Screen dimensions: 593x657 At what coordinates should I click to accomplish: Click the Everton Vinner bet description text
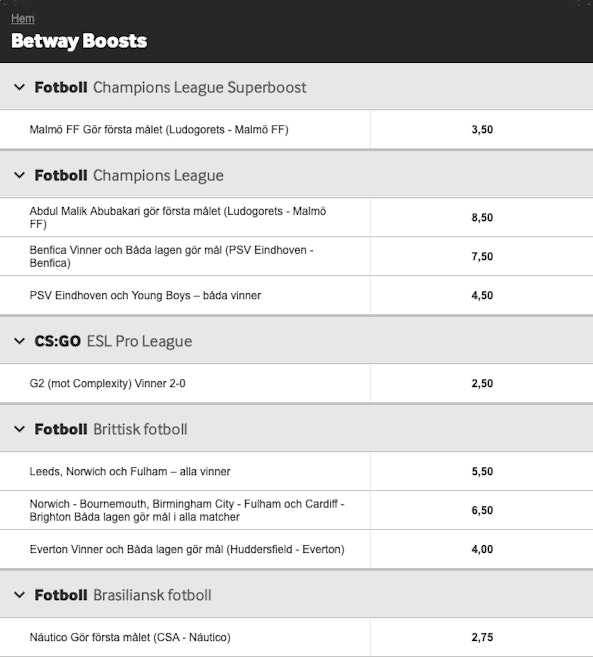click(187, 549)
